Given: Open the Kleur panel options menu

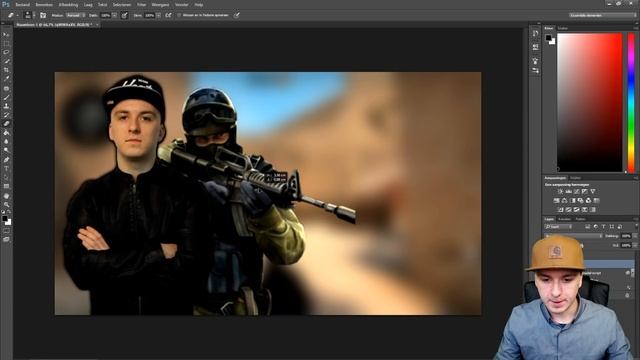Looking at the screenshot, I should tap(636, 28).
